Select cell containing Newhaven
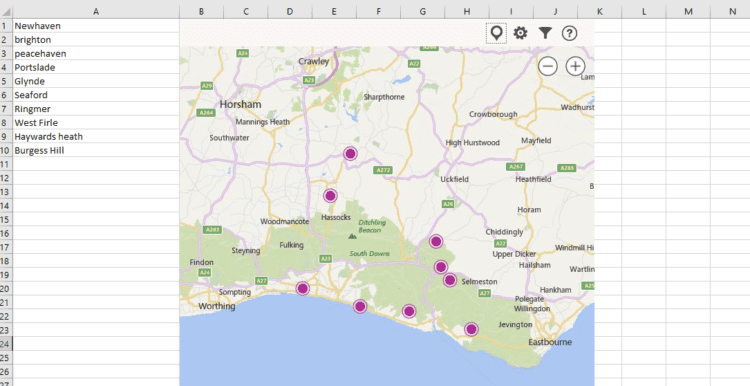The width and height of the screenshot is (750, 386). [x=96, y=26]
